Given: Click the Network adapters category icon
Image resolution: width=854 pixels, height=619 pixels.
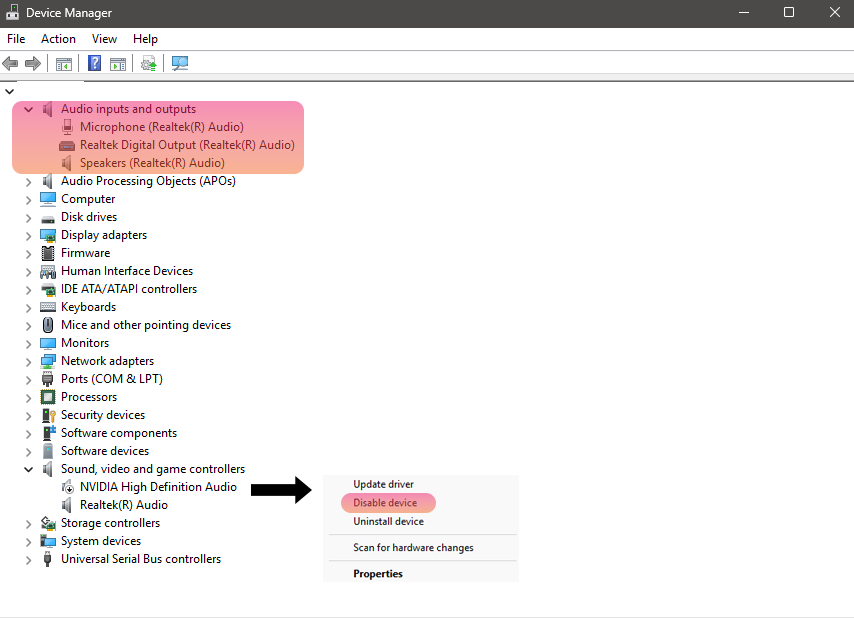Looking at the screenshot, I should click(x=48, y=361).
